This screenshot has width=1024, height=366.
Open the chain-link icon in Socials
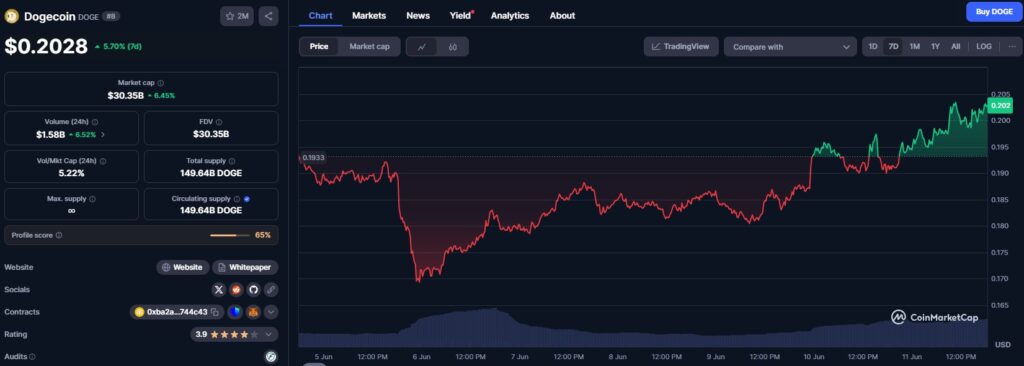[271, 290]
